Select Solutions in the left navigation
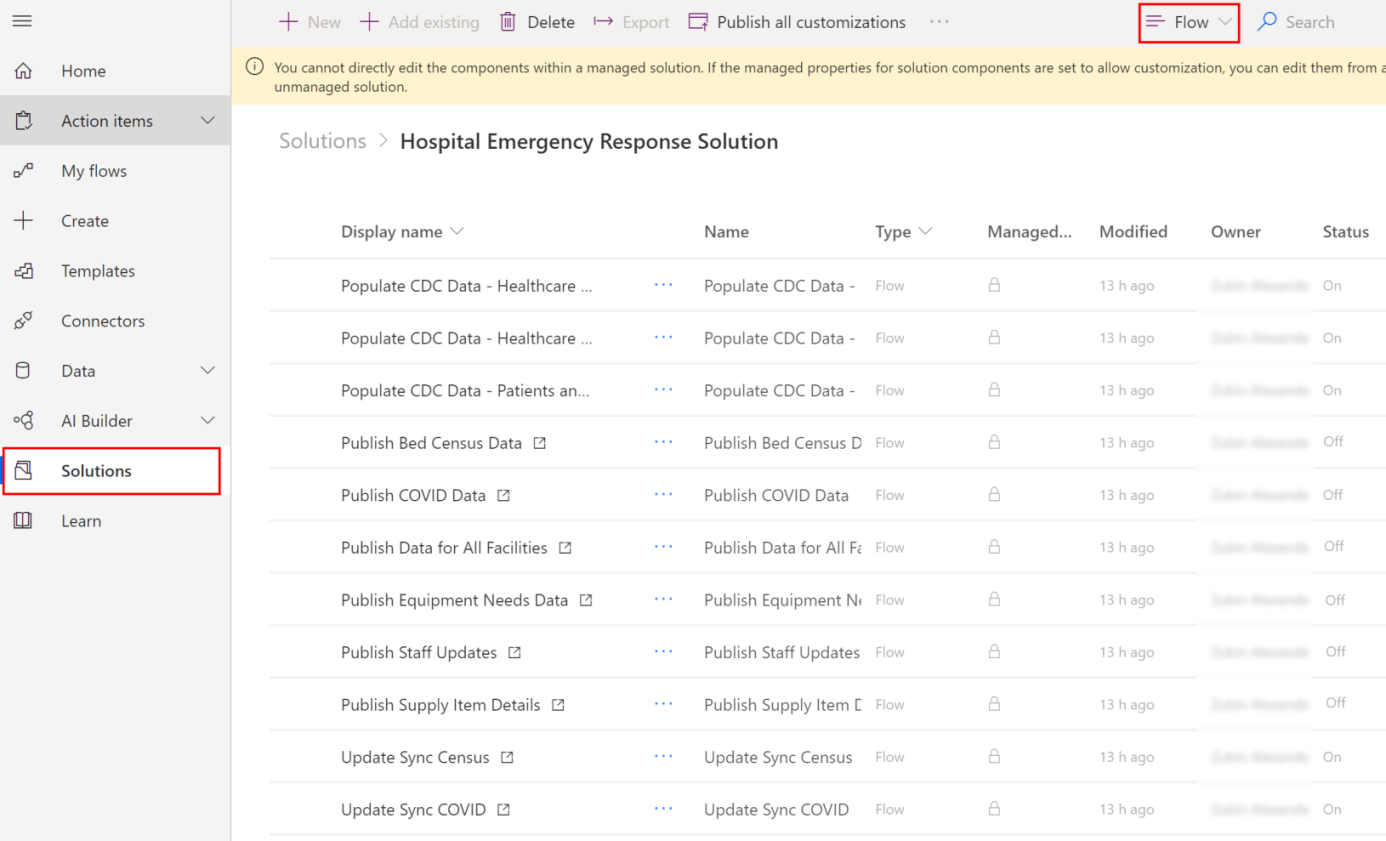The image size is (1386, 841). point(96,471)
